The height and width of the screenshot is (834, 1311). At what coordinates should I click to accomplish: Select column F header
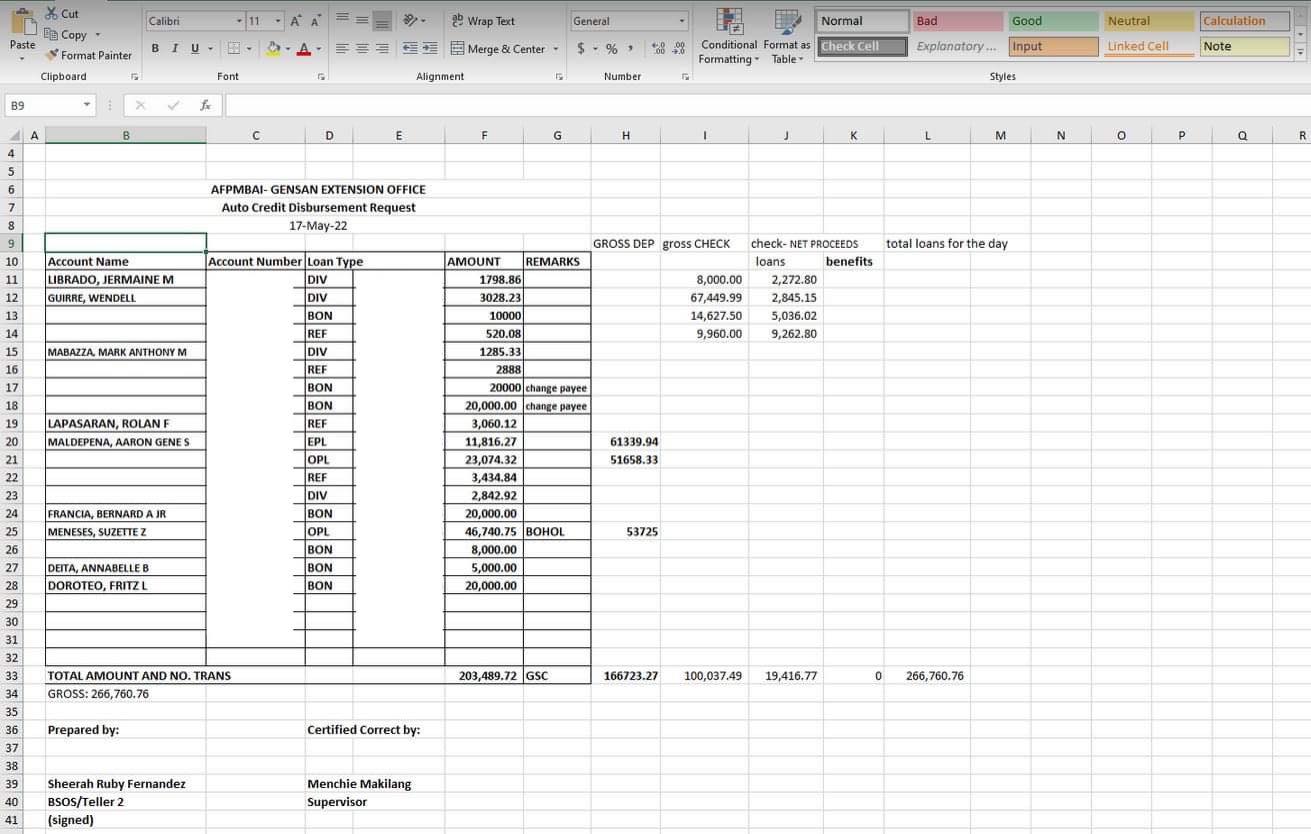coord(484,136)
